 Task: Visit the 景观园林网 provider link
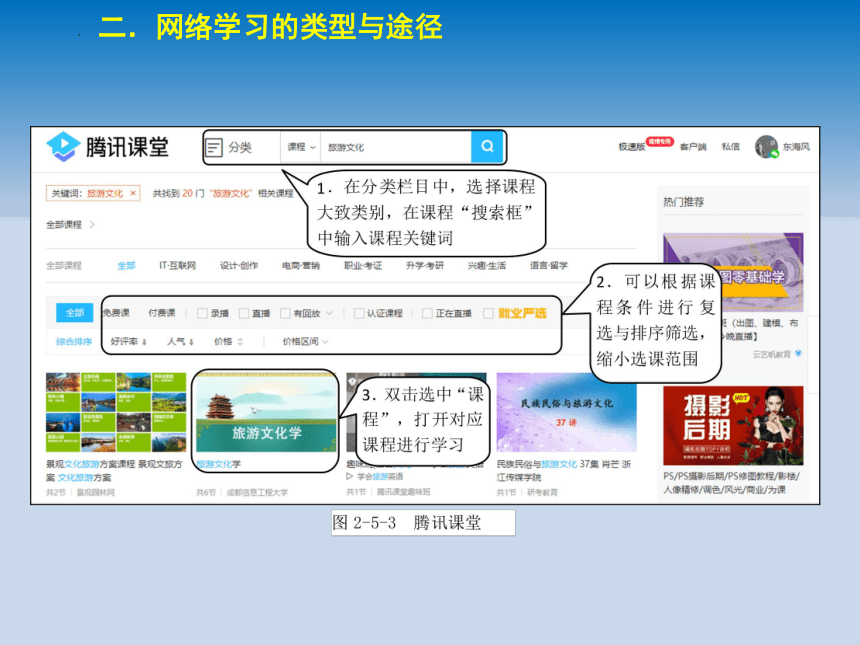tap(95, 493)
